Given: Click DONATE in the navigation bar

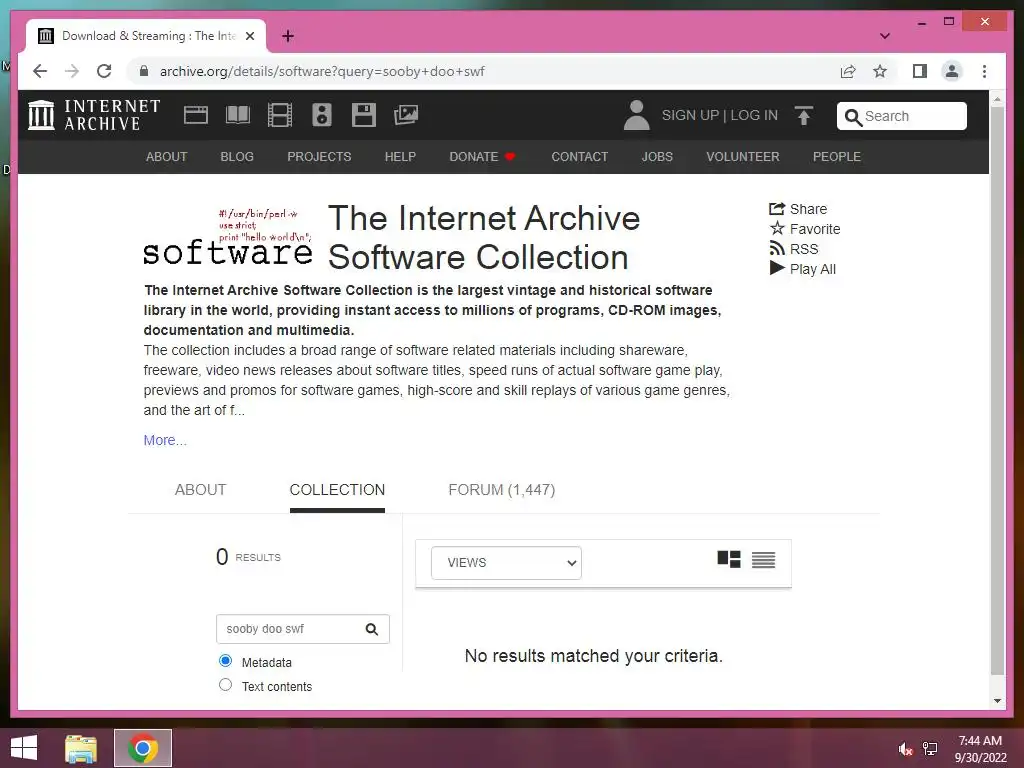Looking at the screenshot, I should coord(482,157).
